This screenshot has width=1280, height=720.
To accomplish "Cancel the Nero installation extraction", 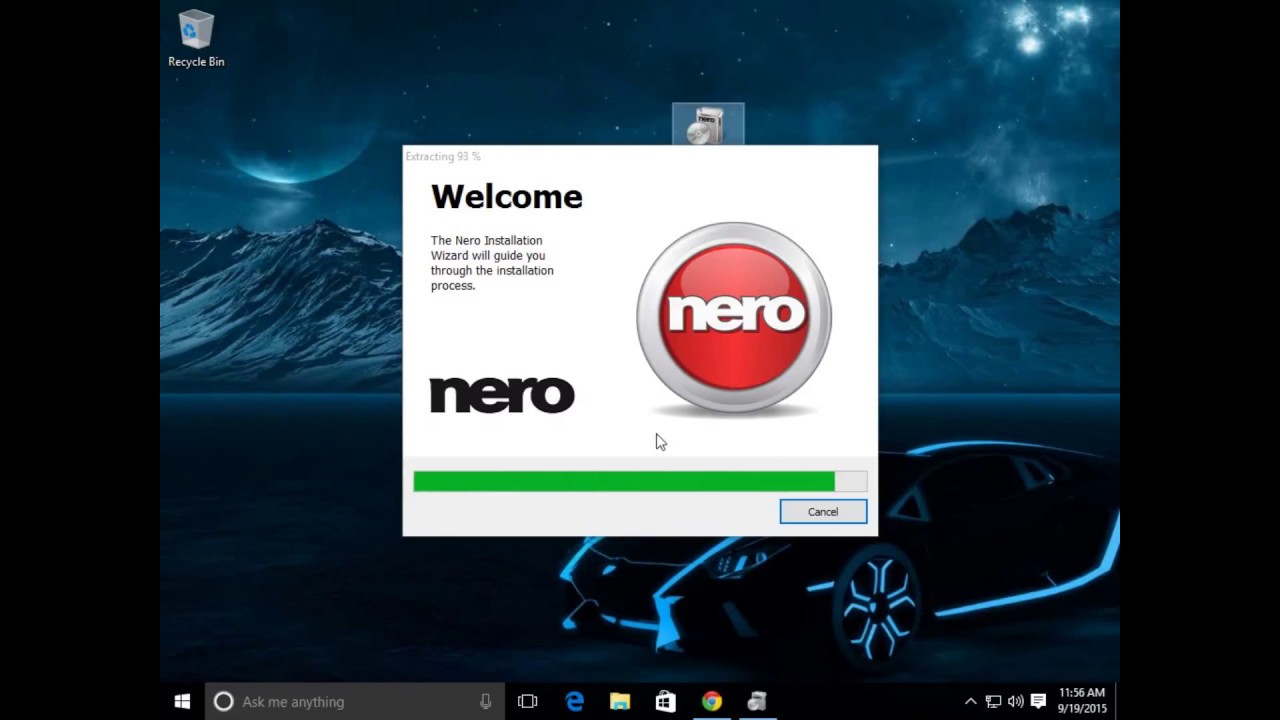I will (823, 511).
